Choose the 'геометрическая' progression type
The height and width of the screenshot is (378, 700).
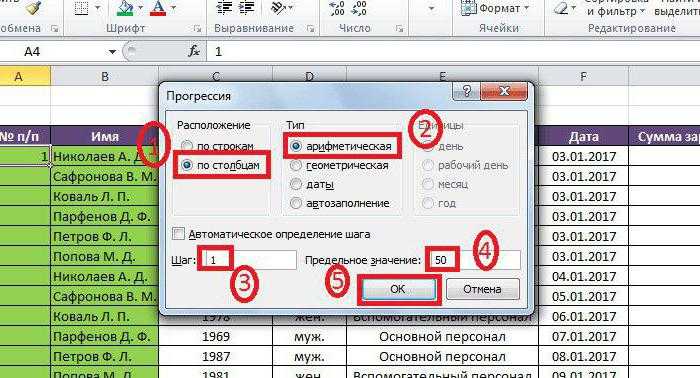(296, 166)
